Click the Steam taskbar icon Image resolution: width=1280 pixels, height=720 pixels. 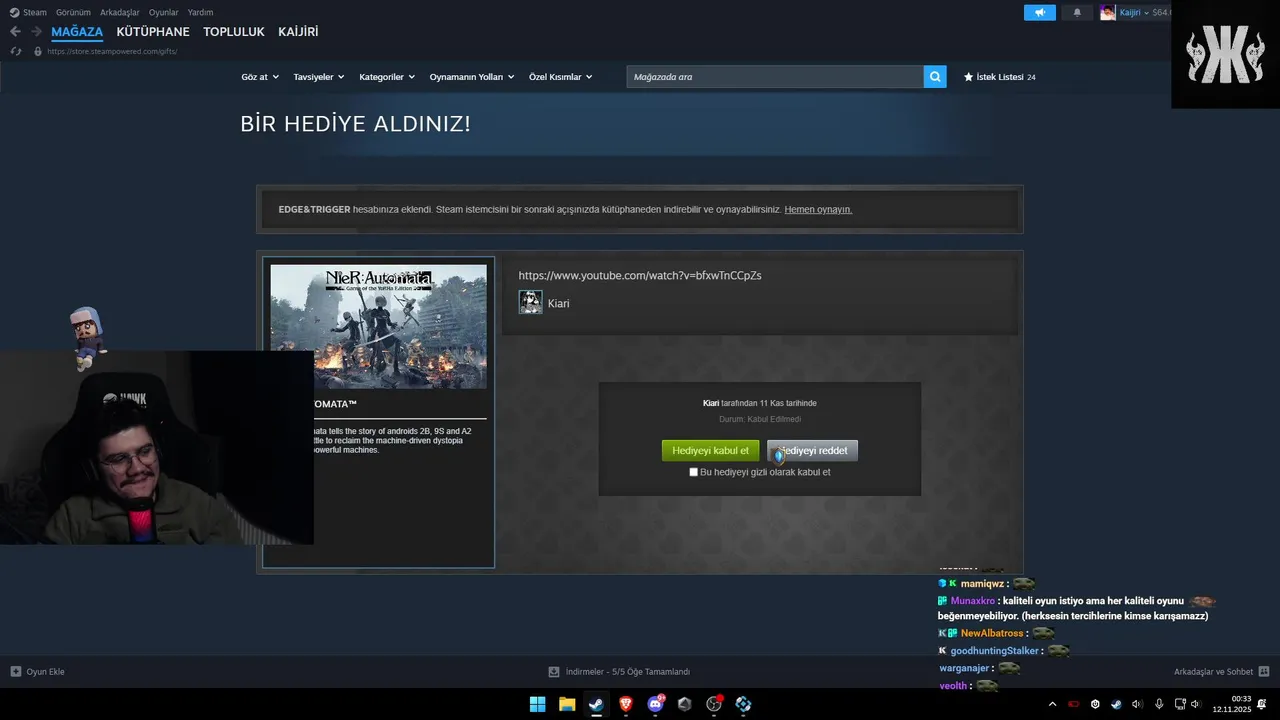[x=596, y=704]
